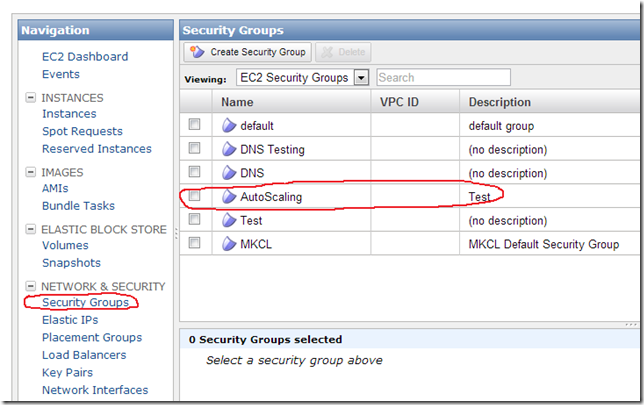644x405 pixels.
Task: Collapse the NETWORK & SECURITY section
Action: [x=30, y=285]
